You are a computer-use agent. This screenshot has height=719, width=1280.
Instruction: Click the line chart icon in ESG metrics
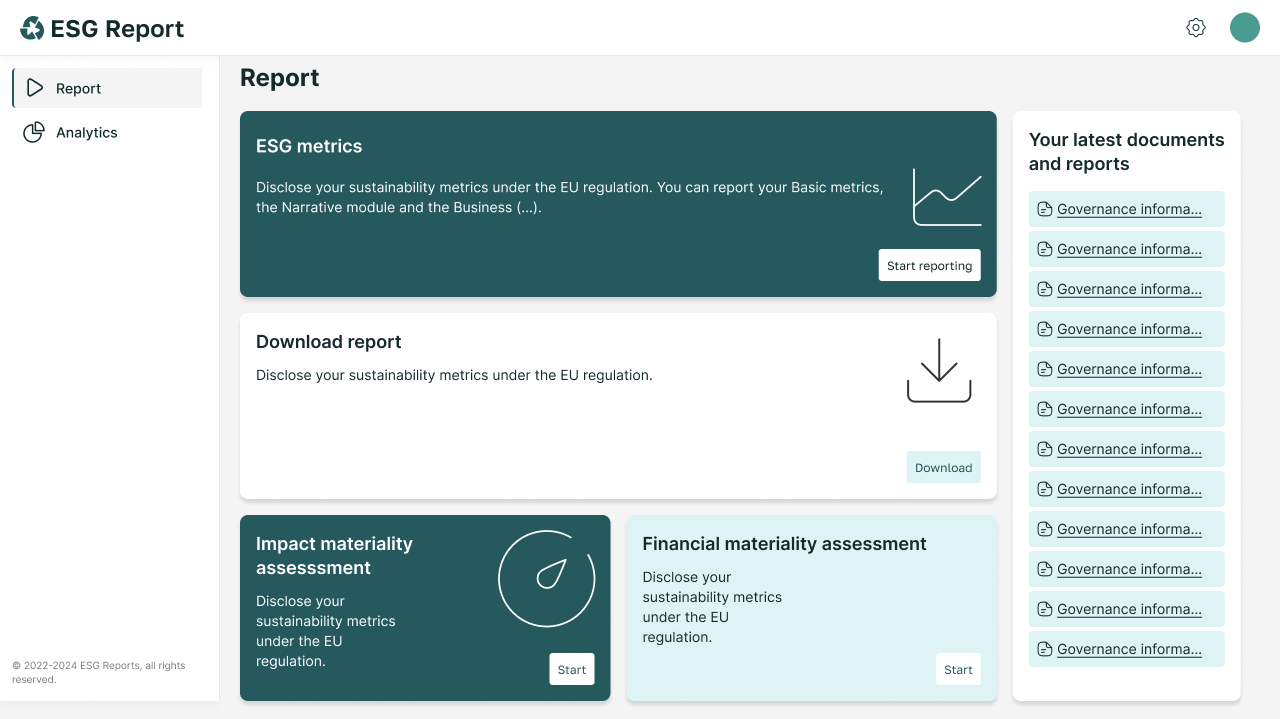coord(947,197)
